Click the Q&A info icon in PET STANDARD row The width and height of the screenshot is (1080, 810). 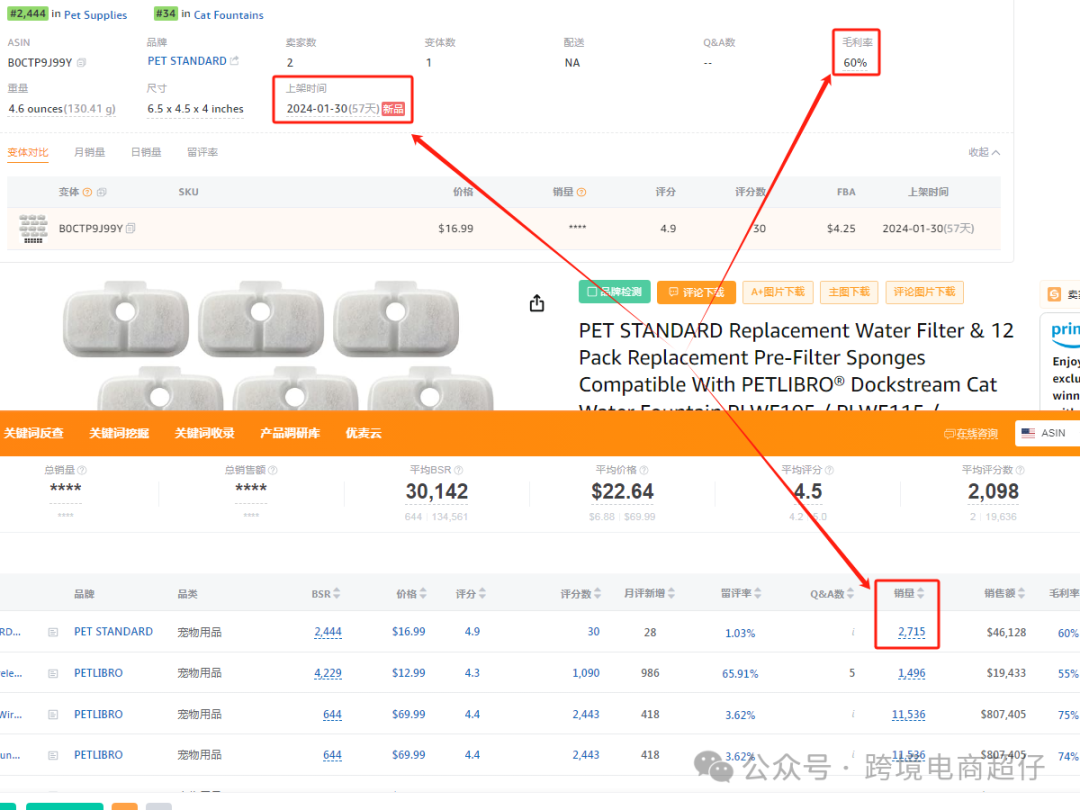tap(853, 632)
